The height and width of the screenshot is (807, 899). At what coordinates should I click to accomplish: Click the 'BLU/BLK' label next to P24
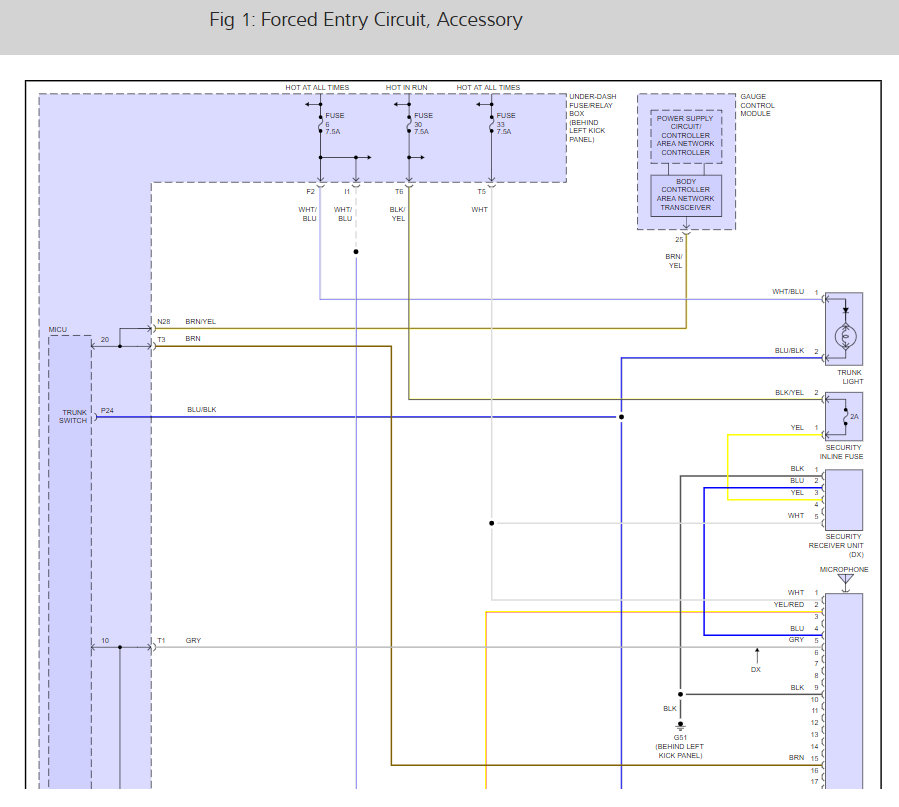coord(202,410)
